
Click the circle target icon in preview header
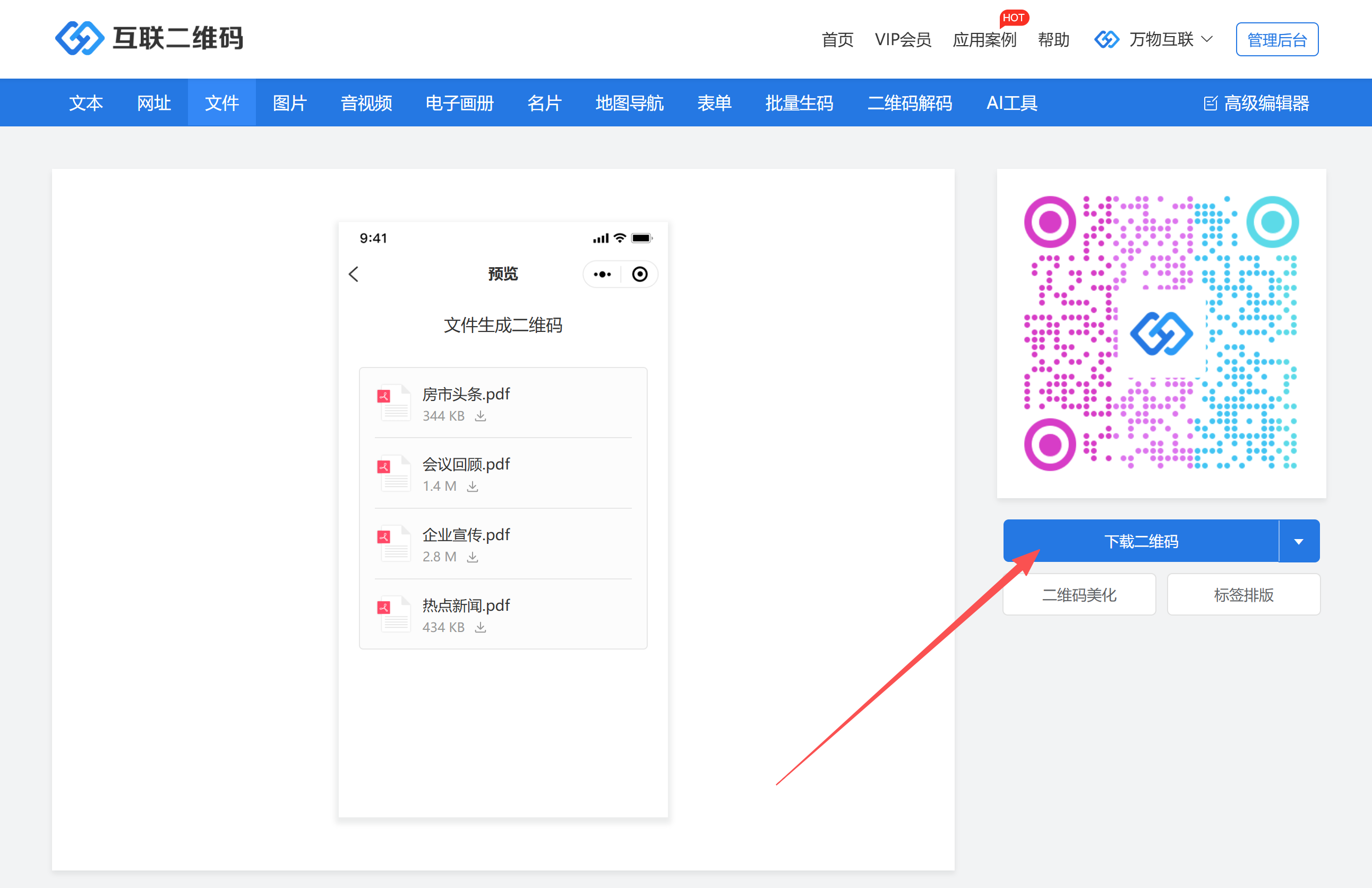coord(639,275)
